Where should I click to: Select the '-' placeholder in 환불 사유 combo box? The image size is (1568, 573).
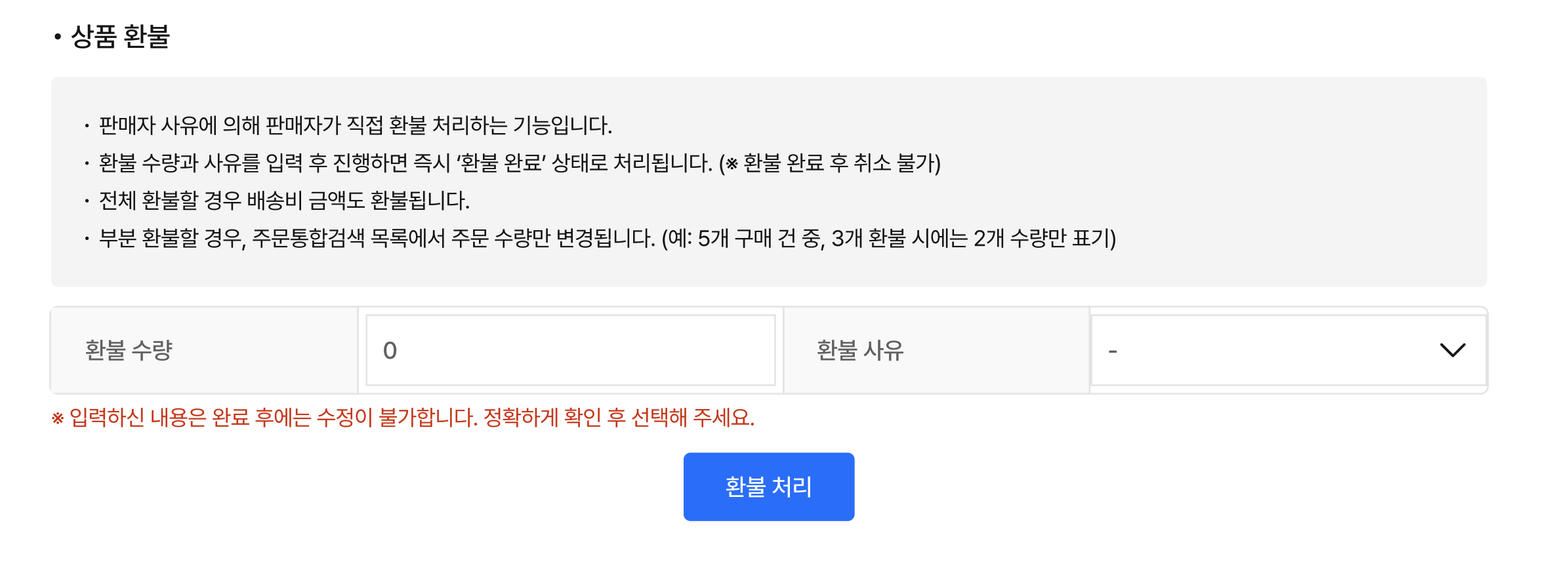1113,351
